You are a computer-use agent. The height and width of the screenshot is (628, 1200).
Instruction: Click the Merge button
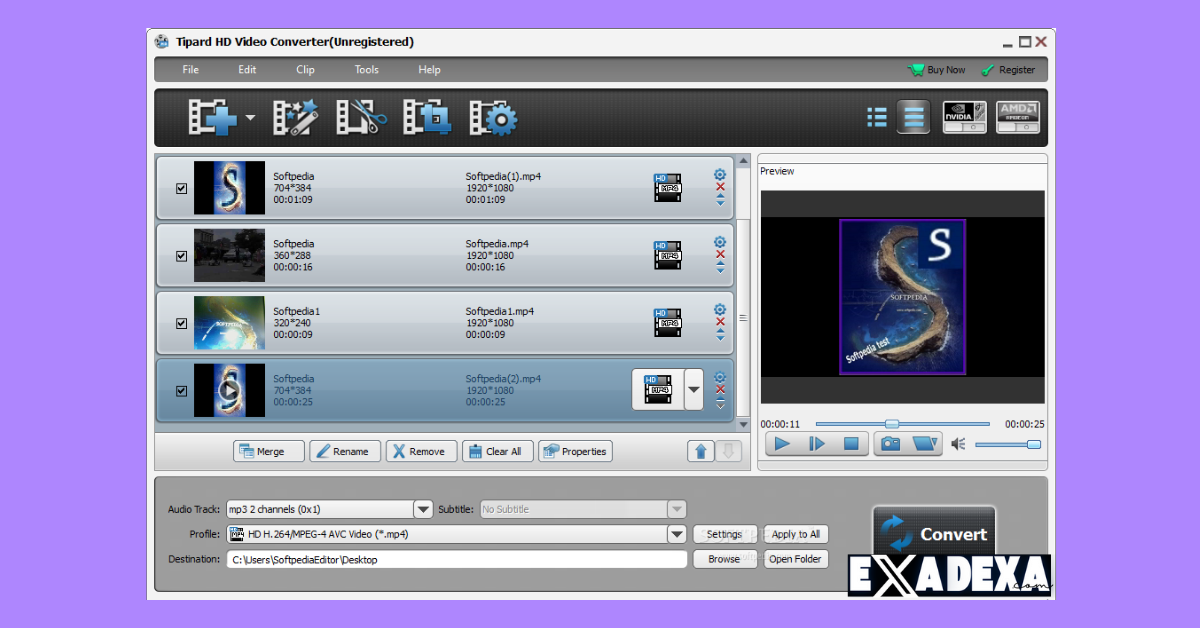point(268,451)
